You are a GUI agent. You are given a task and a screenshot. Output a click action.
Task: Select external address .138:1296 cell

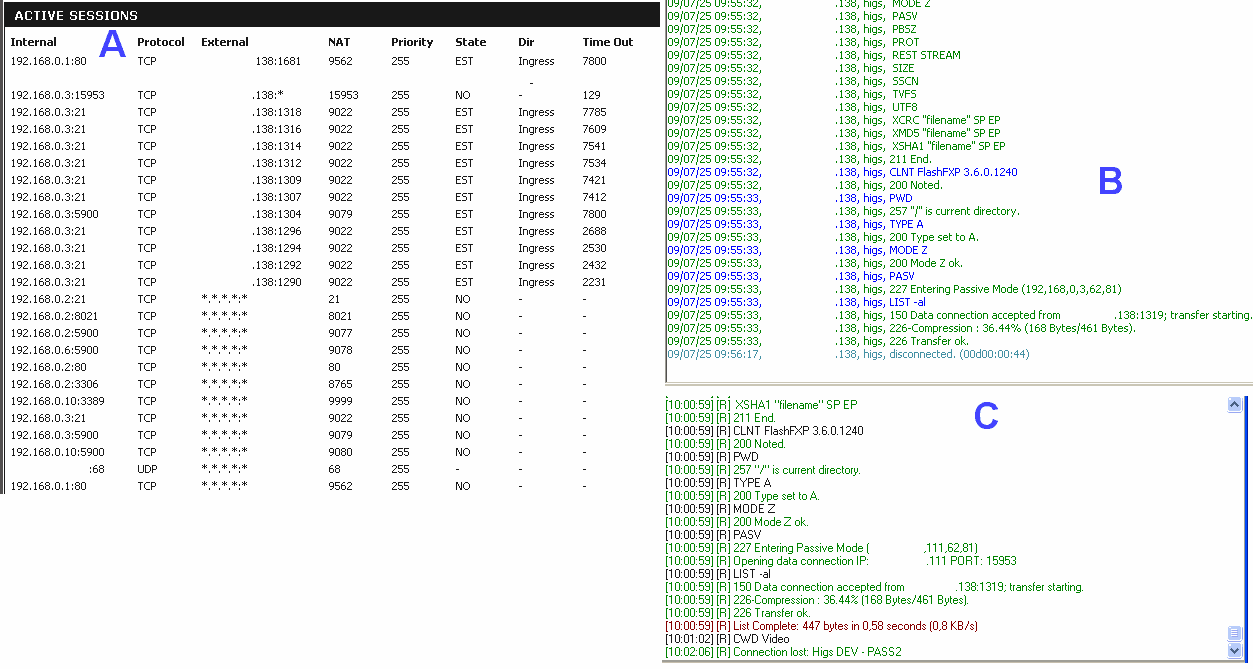click(x=277, y=231)
